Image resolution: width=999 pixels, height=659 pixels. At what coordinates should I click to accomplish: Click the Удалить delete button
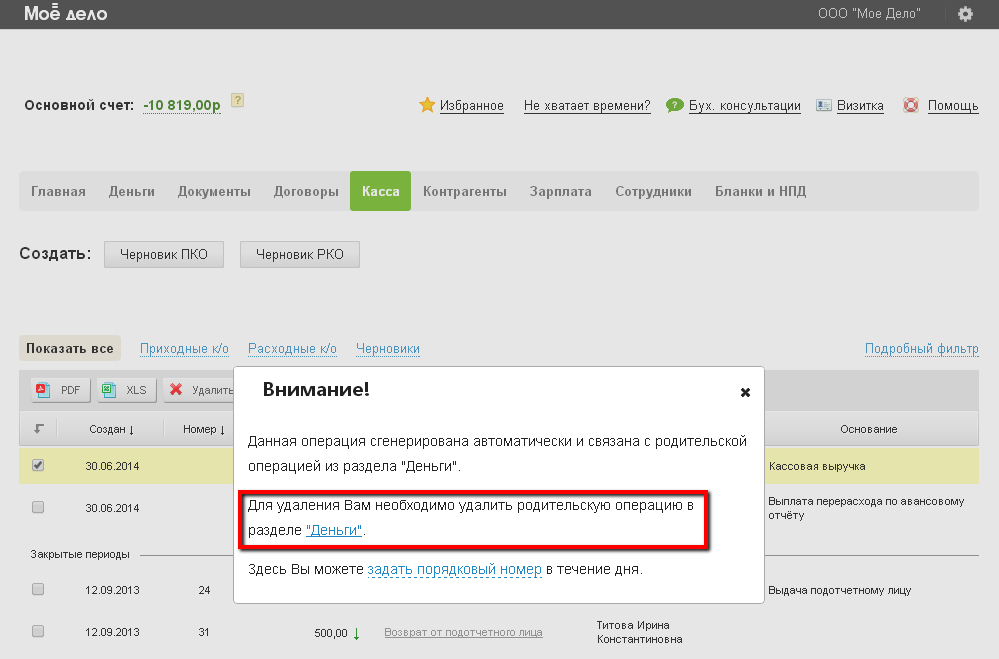coord(199,390)
